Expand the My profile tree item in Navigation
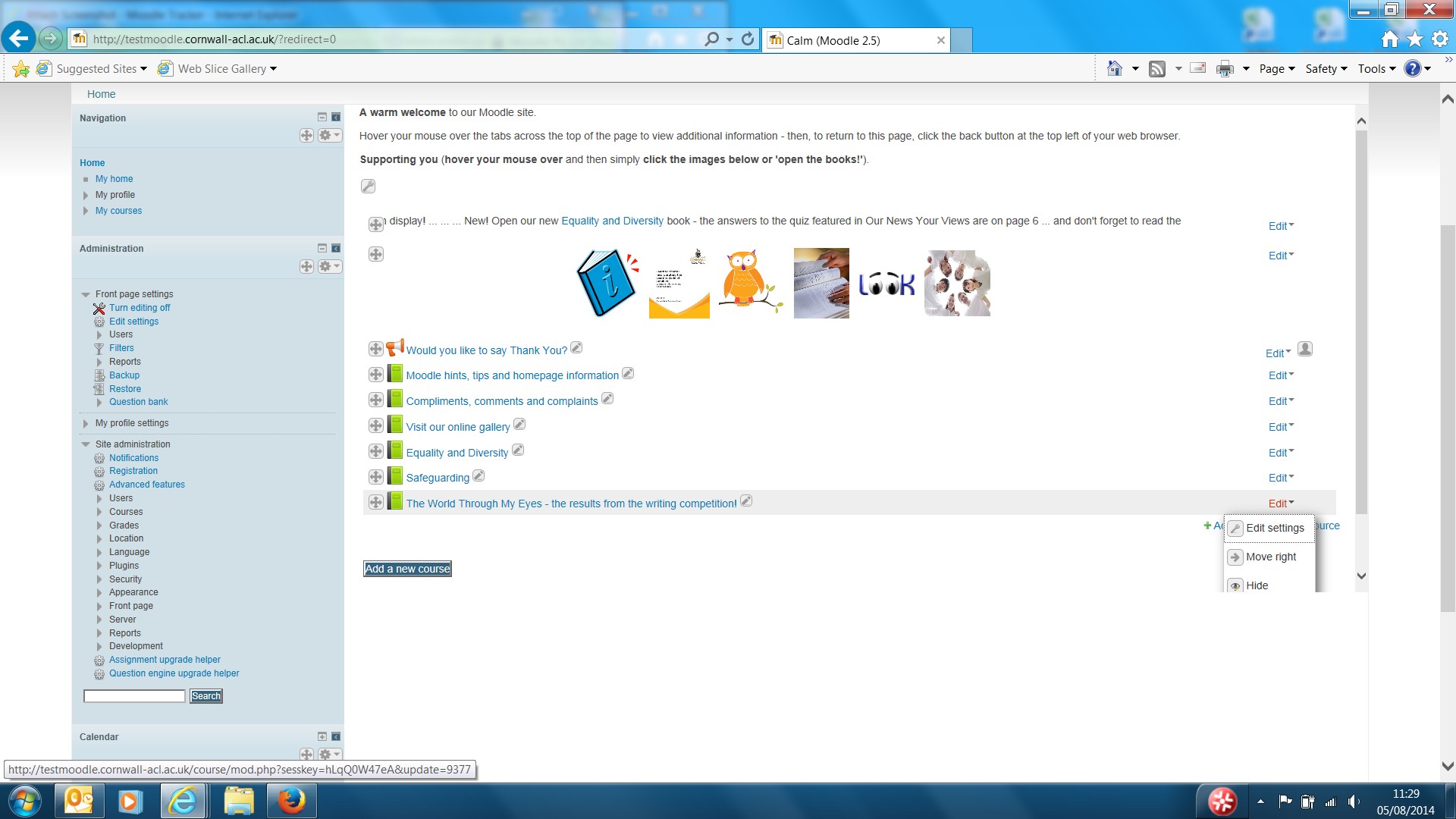Viewport: 1456px width, 819px height. point(86,195)
